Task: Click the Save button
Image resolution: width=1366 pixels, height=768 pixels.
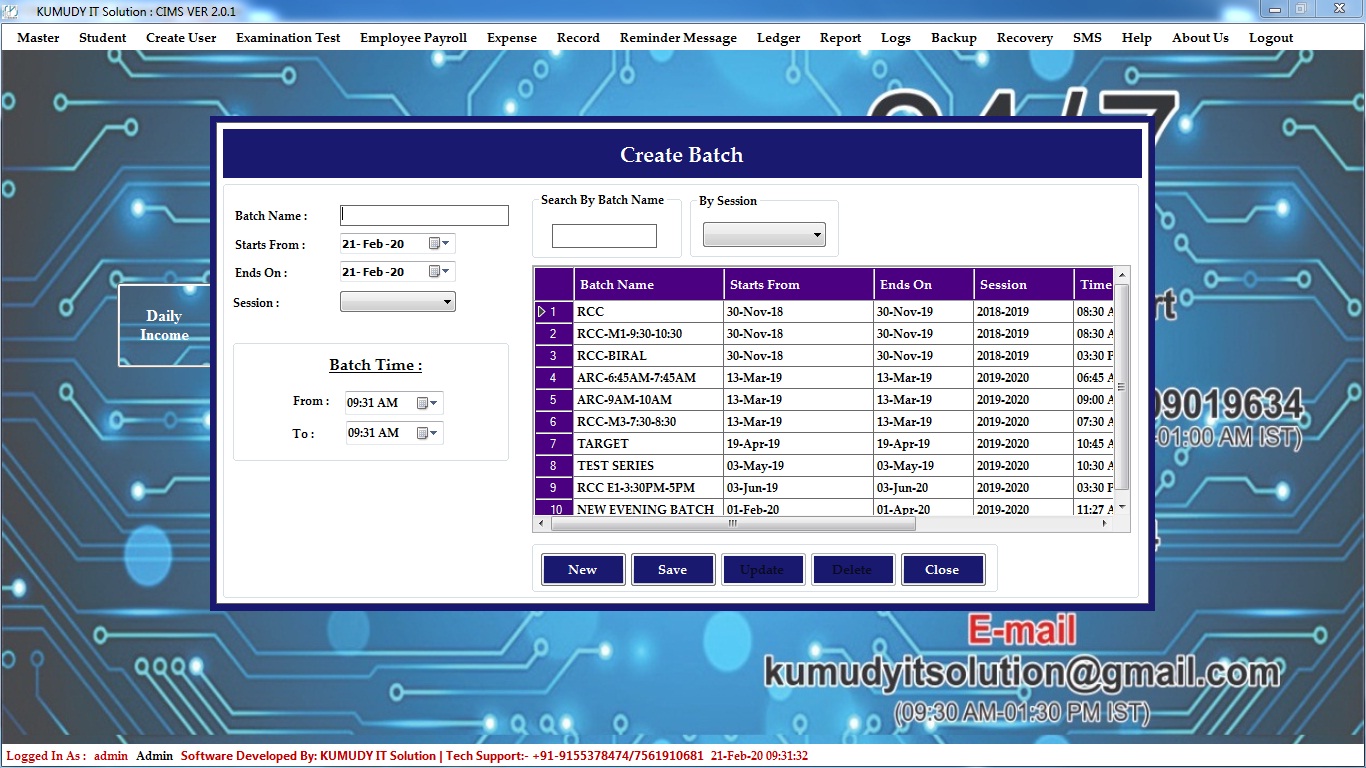Action: click(673, 570)
